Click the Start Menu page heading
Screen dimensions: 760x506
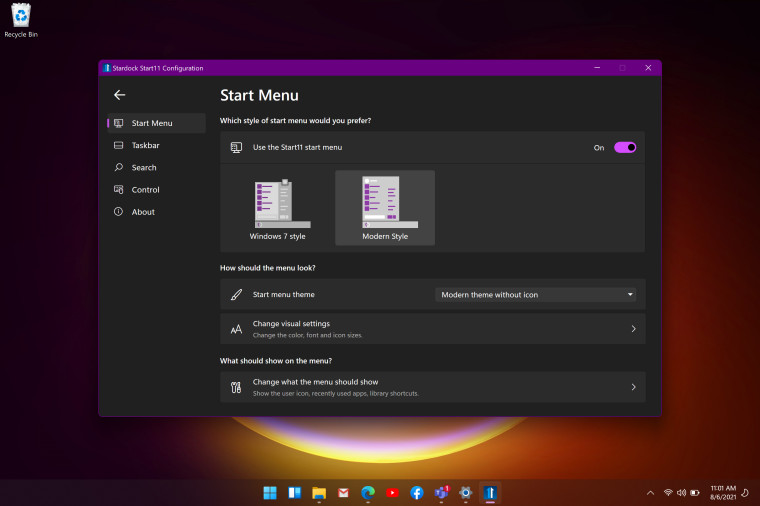pos(259,95)
